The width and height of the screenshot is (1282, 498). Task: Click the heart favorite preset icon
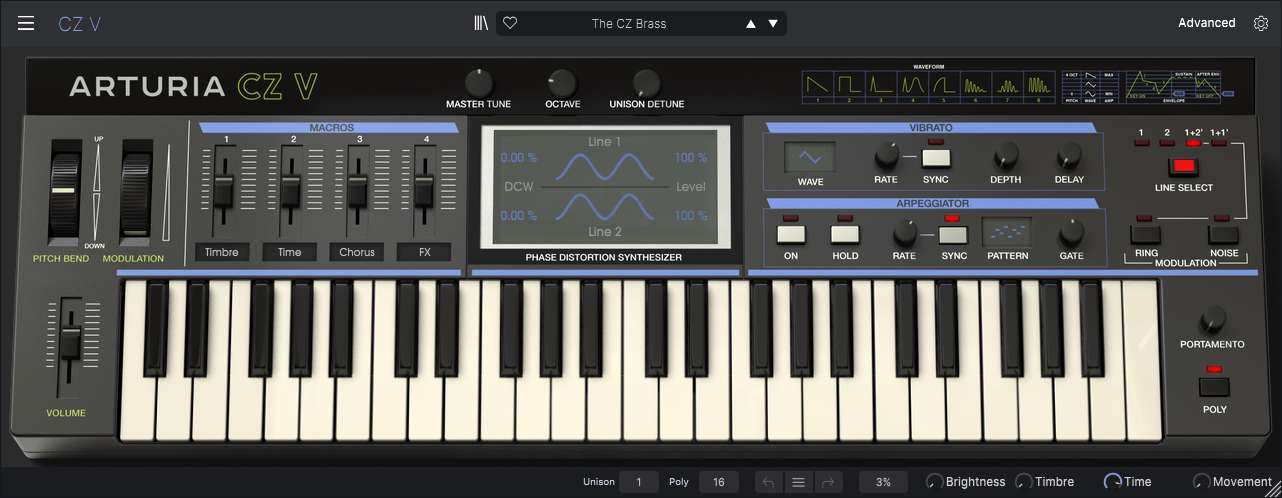(x=510, y=24)
